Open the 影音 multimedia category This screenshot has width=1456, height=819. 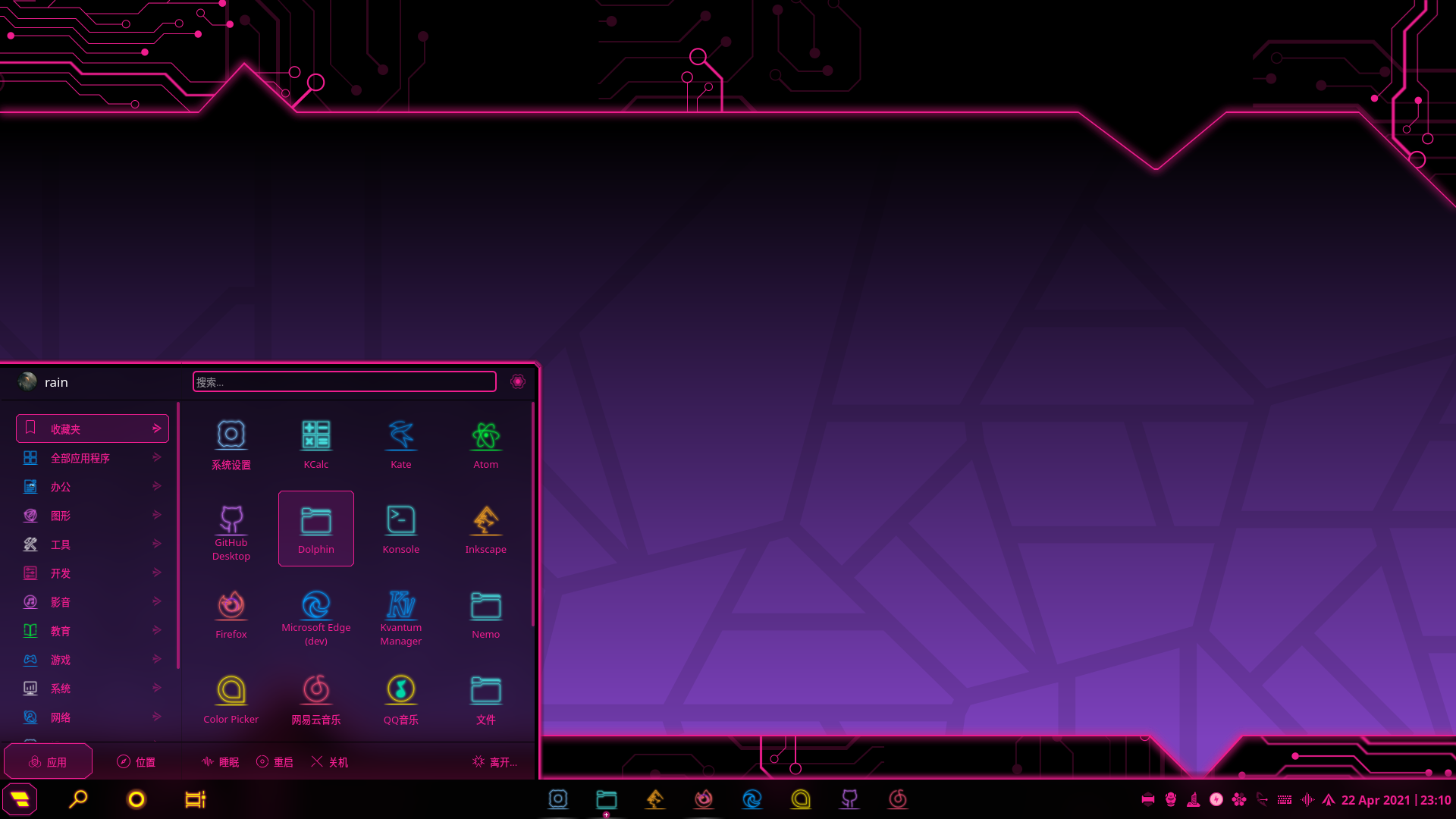click(93, 601)
